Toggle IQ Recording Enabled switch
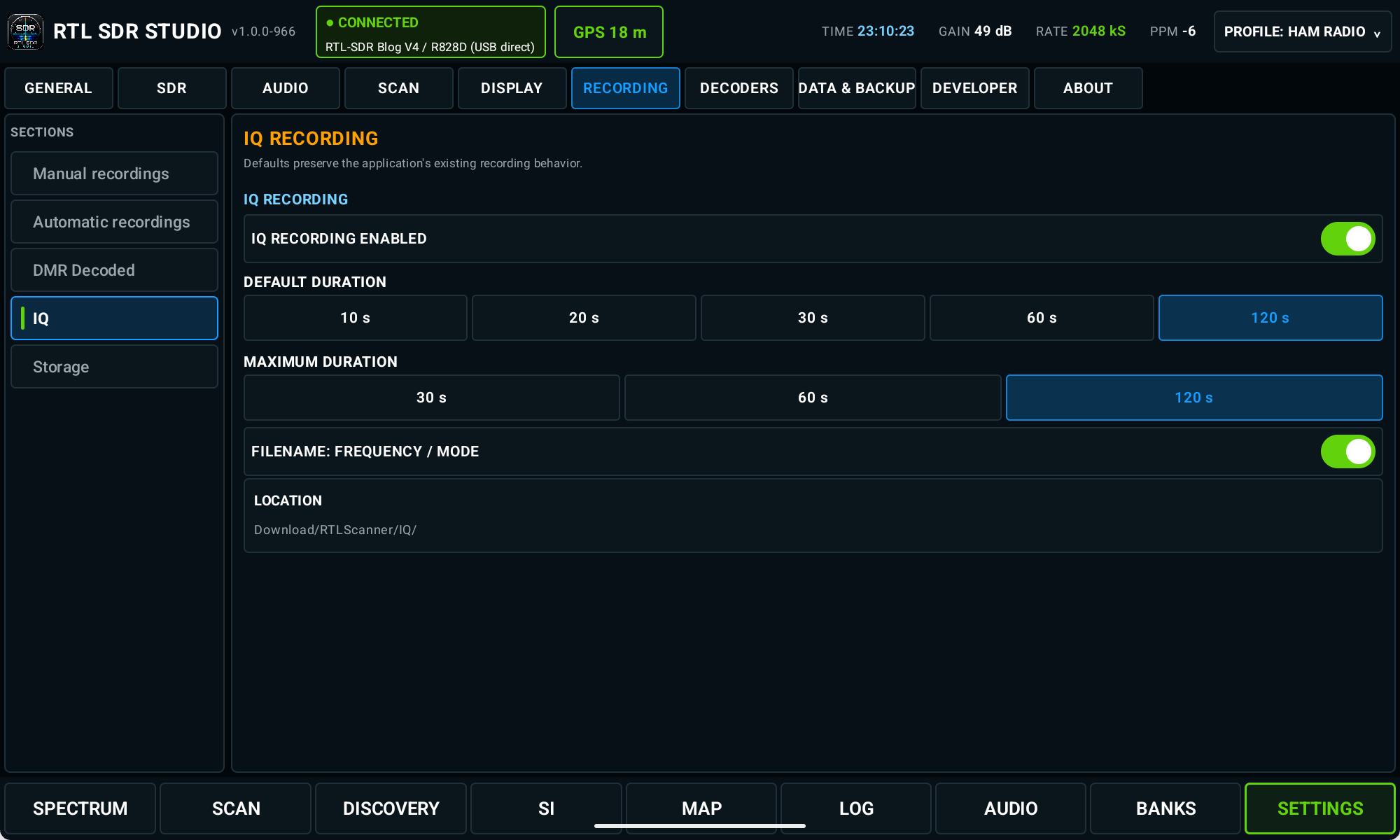Viewport: 1400px width, 840px height. click(1347, 239)
